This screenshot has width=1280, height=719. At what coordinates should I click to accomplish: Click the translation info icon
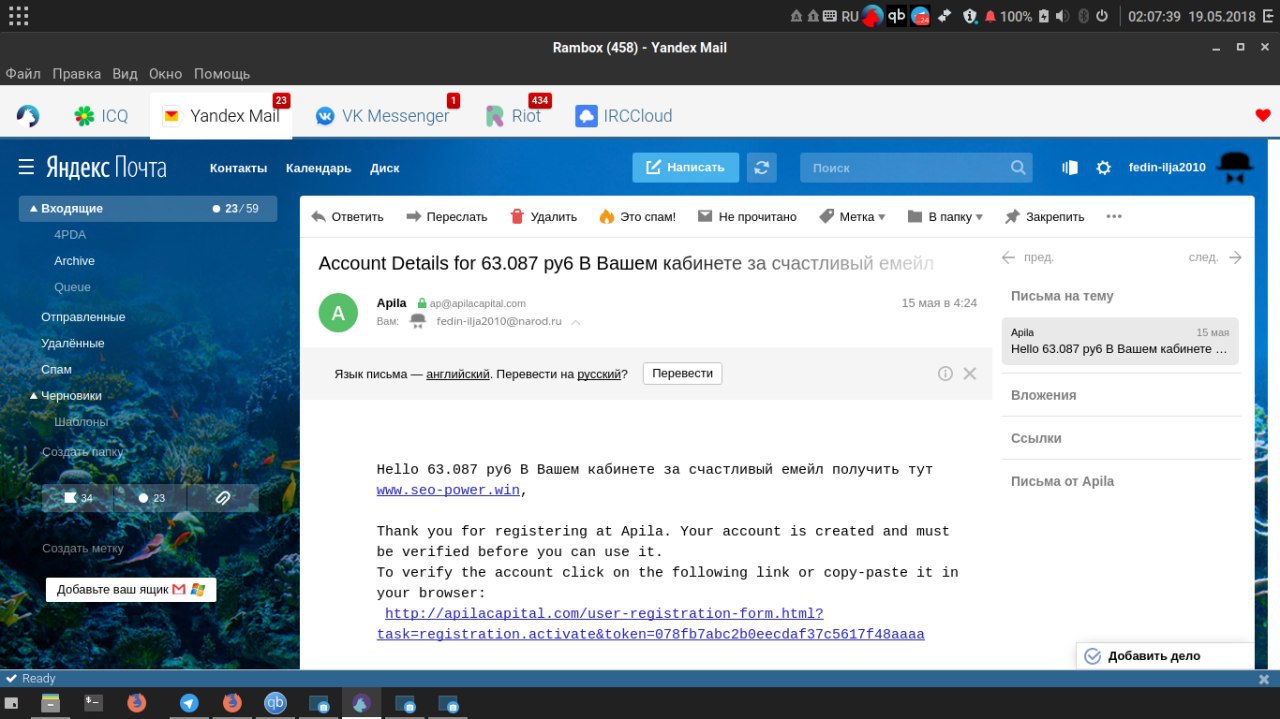(945, 373)
